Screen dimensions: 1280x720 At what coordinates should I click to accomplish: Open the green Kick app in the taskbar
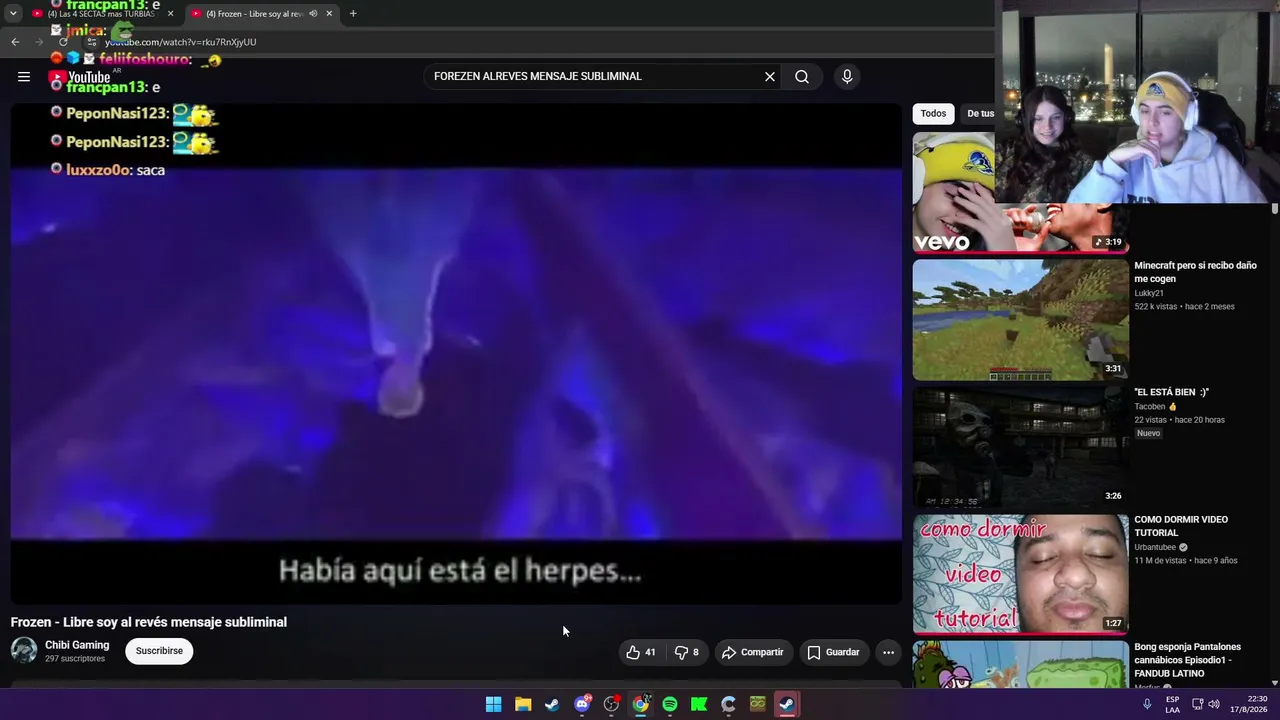point(699,705)
